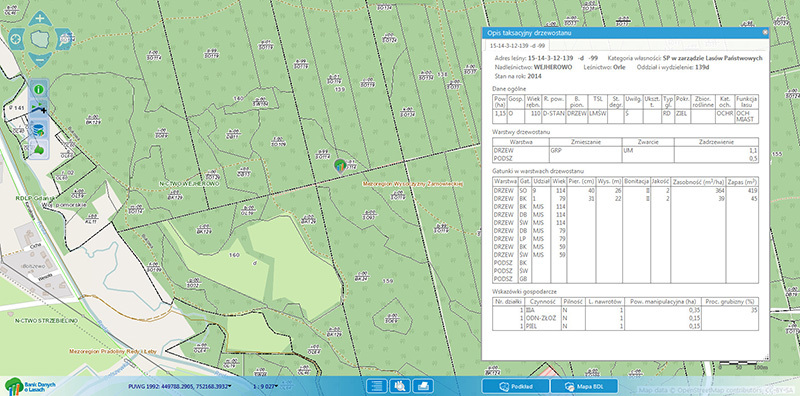The width and height of the screenshot is (800, 396).
Task: Click the Mezoregion Pradoliny Redy i Łeby label
Action: pyautogui.click(x=113, y=351)
